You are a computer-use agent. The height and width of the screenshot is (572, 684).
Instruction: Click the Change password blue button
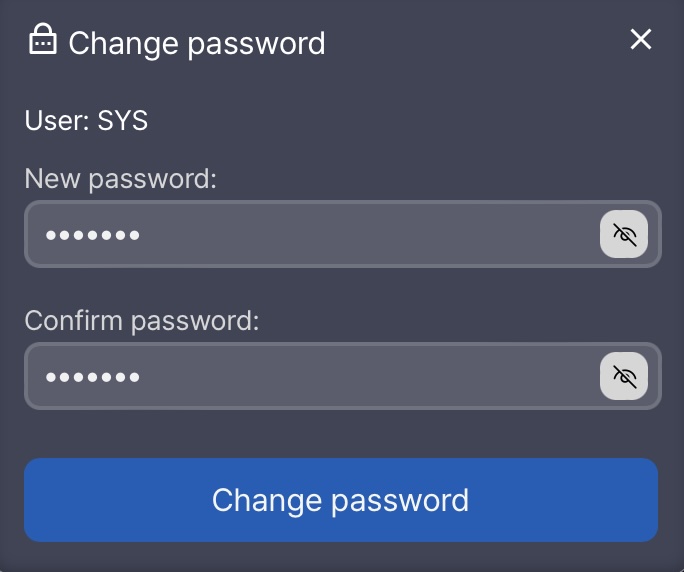(341, 500)
